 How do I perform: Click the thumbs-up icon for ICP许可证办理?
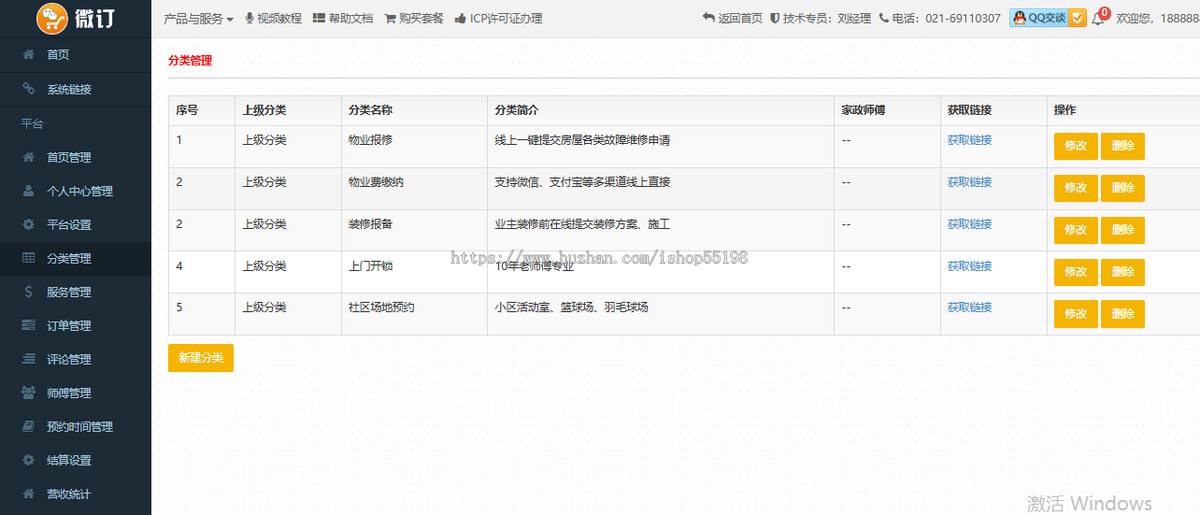click(x=460, y=18)
